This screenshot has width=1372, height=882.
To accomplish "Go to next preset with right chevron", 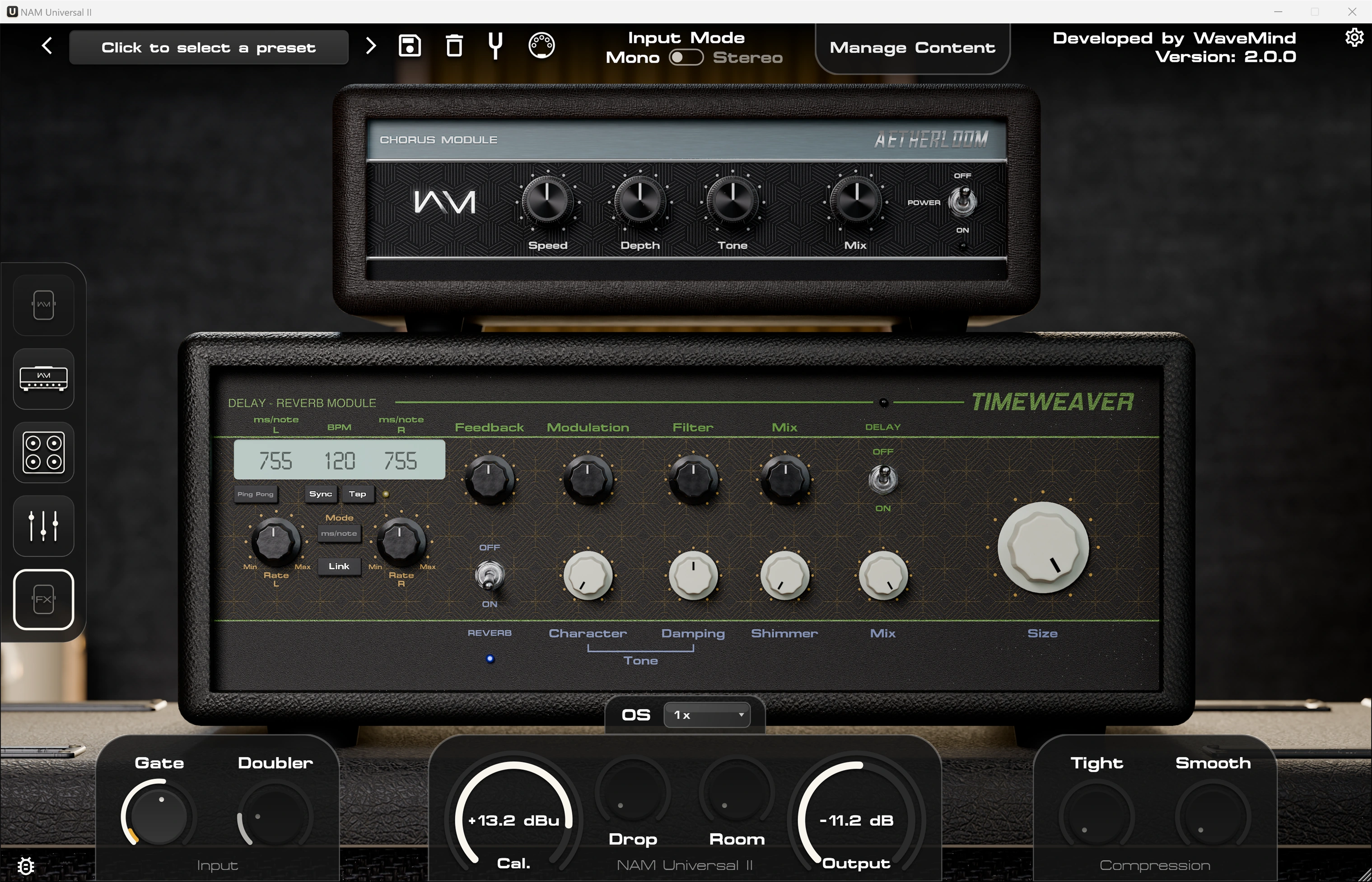I will 371,46.
